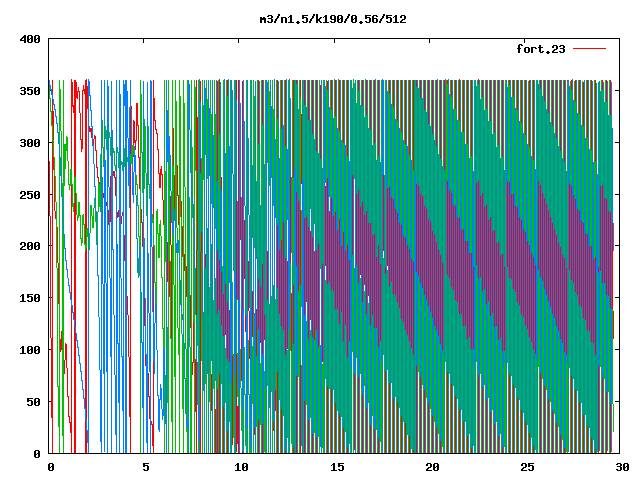The width and height of the screenshot is (640, 480).
Task: Click x-axis label 10
Action: pyautogui.click(x=241, y=467)
